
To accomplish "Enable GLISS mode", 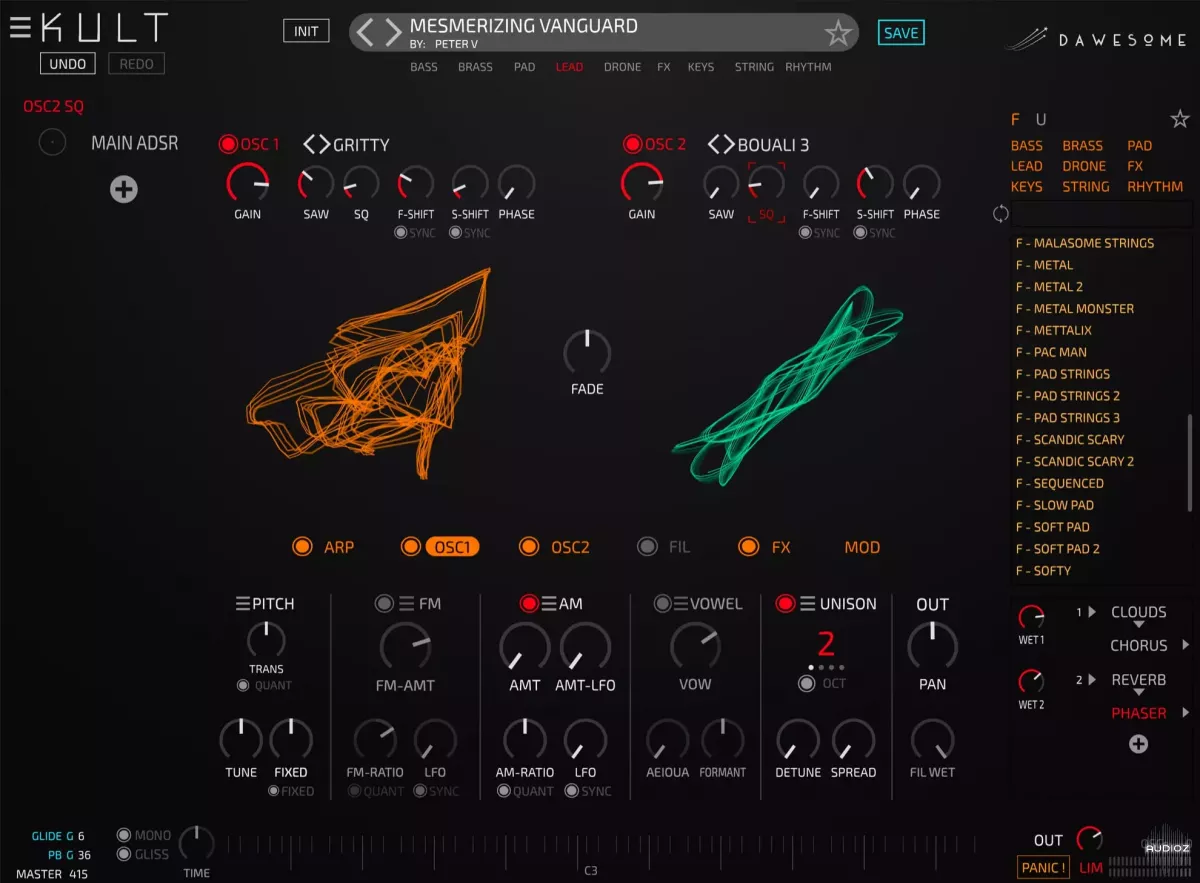I will click(124, 854).
